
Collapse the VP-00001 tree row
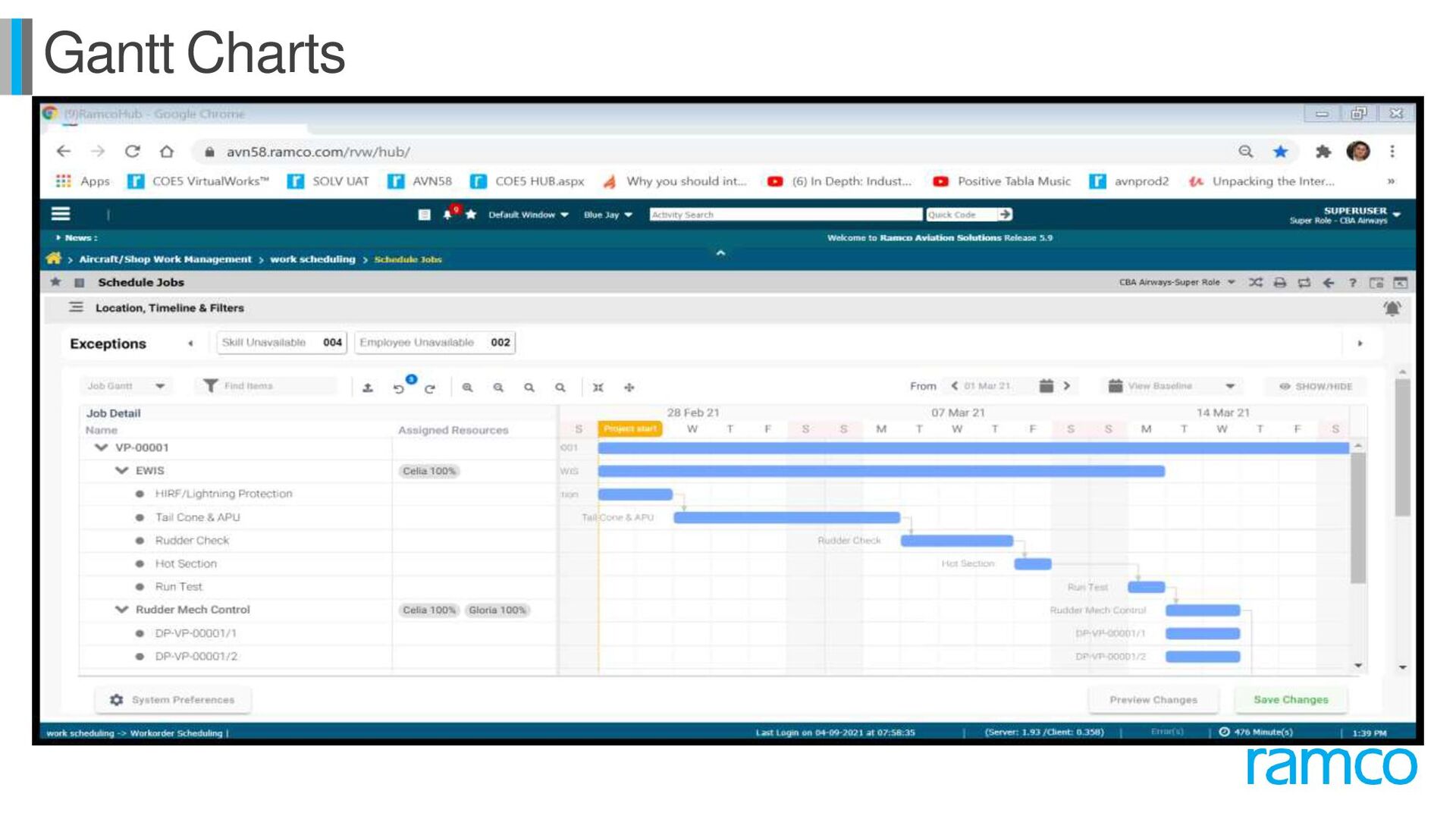[101, 447]
